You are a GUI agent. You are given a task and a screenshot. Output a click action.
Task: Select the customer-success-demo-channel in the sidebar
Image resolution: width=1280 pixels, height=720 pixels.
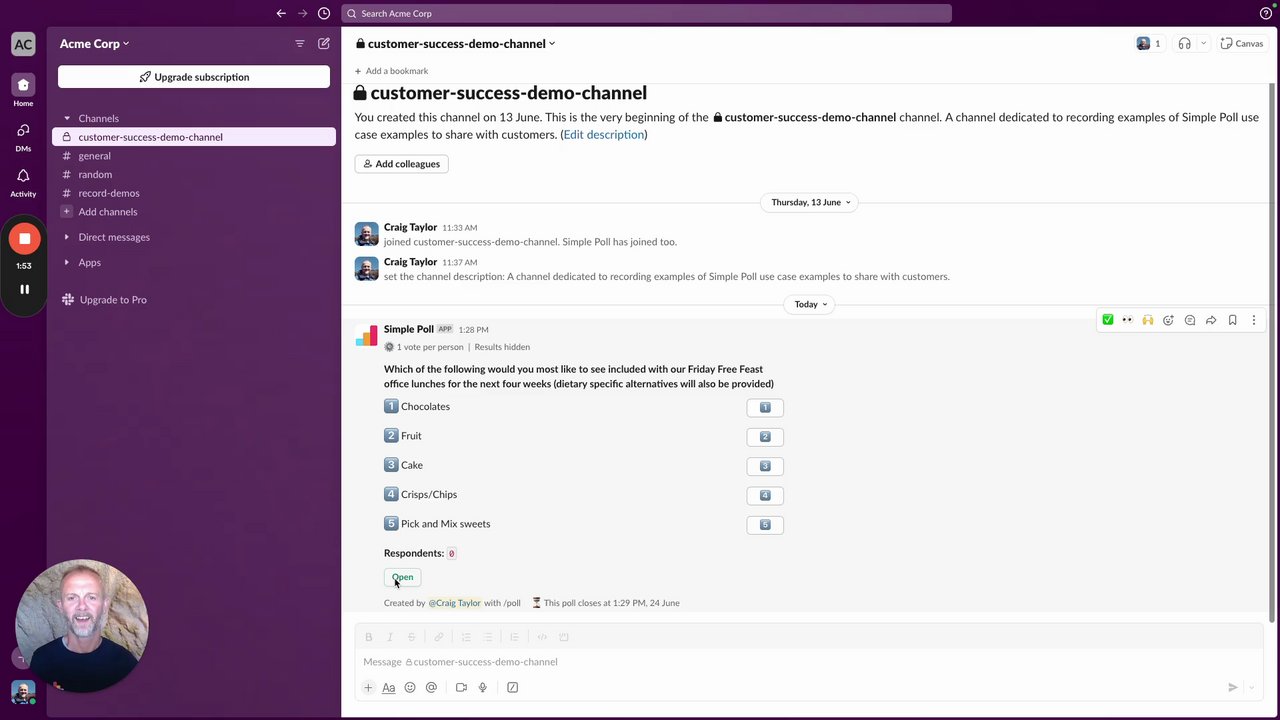[x=194, y=137]
